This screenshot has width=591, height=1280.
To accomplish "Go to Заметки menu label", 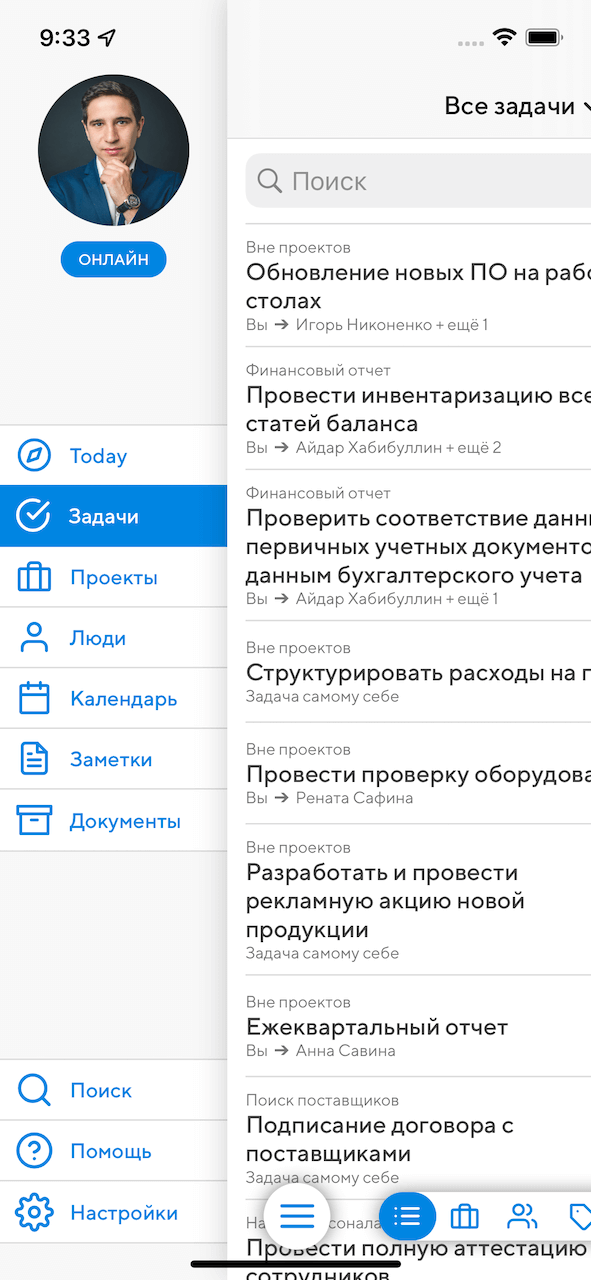I will coord(111,760).
